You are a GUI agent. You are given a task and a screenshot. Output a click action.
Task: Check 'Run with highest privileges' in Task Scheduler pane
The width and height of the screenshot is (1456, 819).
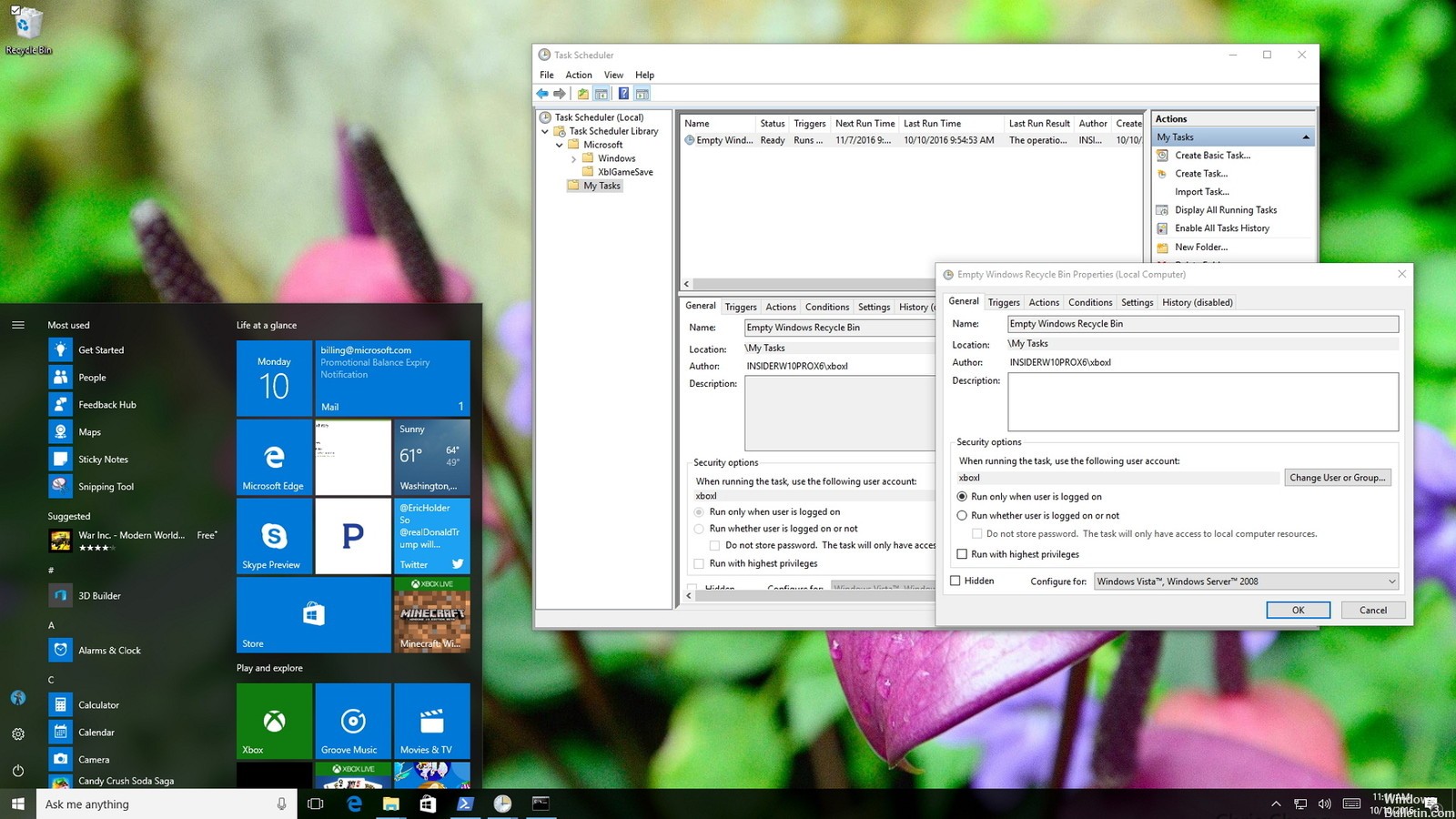click(x=699, y=563)
